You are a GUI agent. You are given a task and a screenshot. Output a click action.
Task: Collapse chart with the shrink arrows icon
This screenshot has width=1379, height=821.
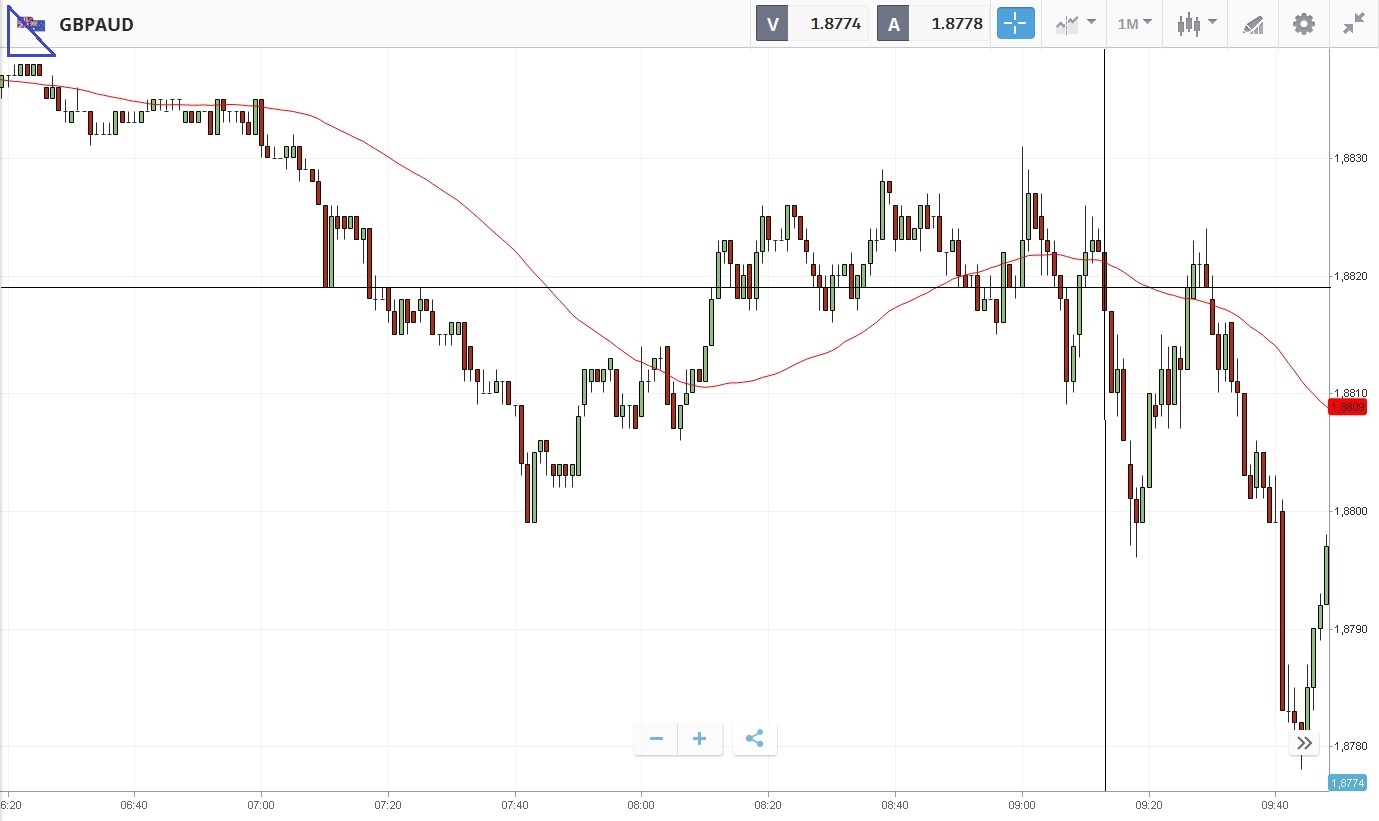[1354, 24]
